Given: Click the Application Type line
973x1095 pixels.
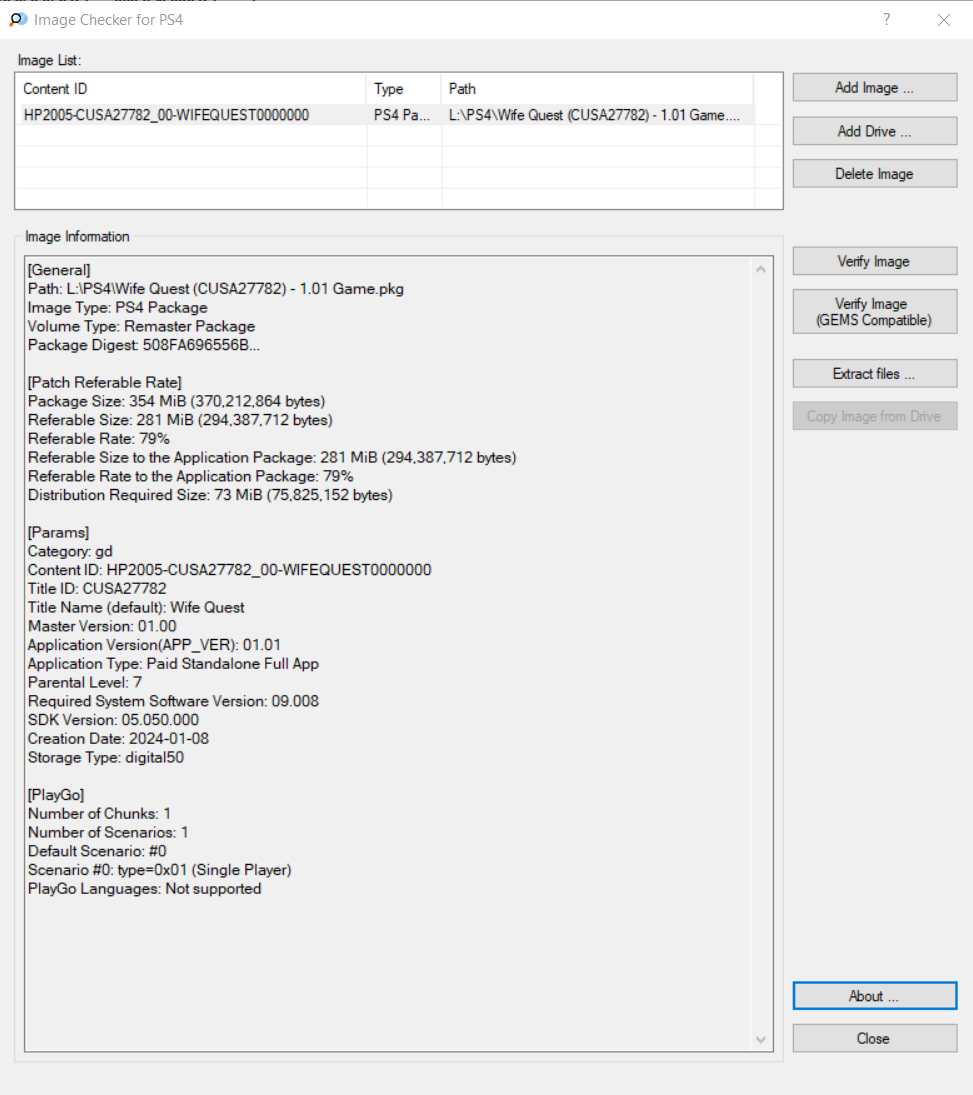Looking at the screenshot, I should click(173, 664).
